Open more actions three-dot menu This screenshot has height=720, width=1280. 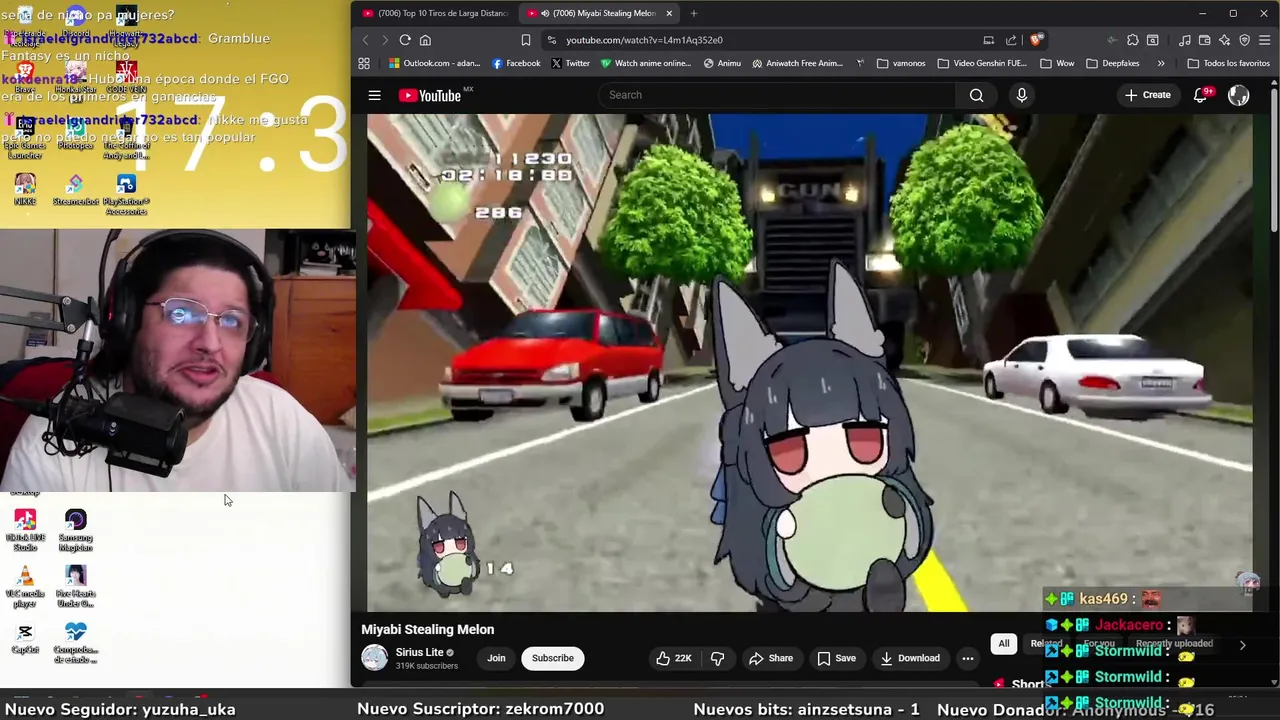[x=967, y=658]
